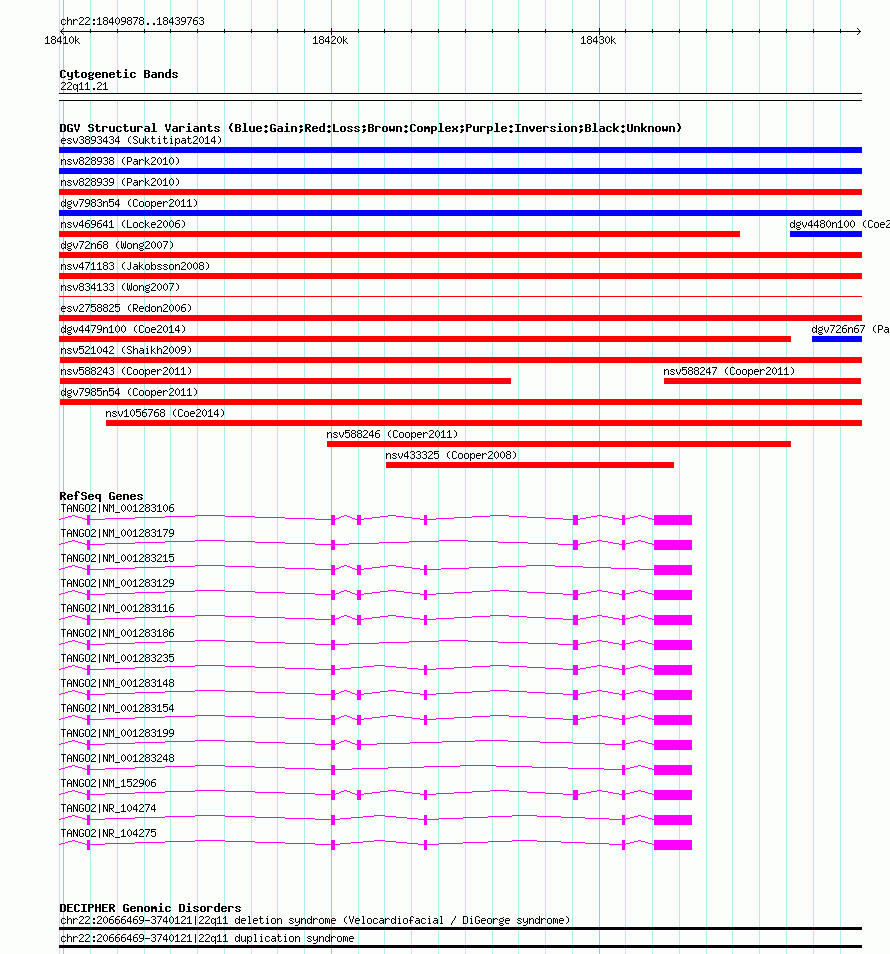This screenshot has width=890, height=954.
Task: Select the 22q11.21 band label
Action: click(84, 86)
